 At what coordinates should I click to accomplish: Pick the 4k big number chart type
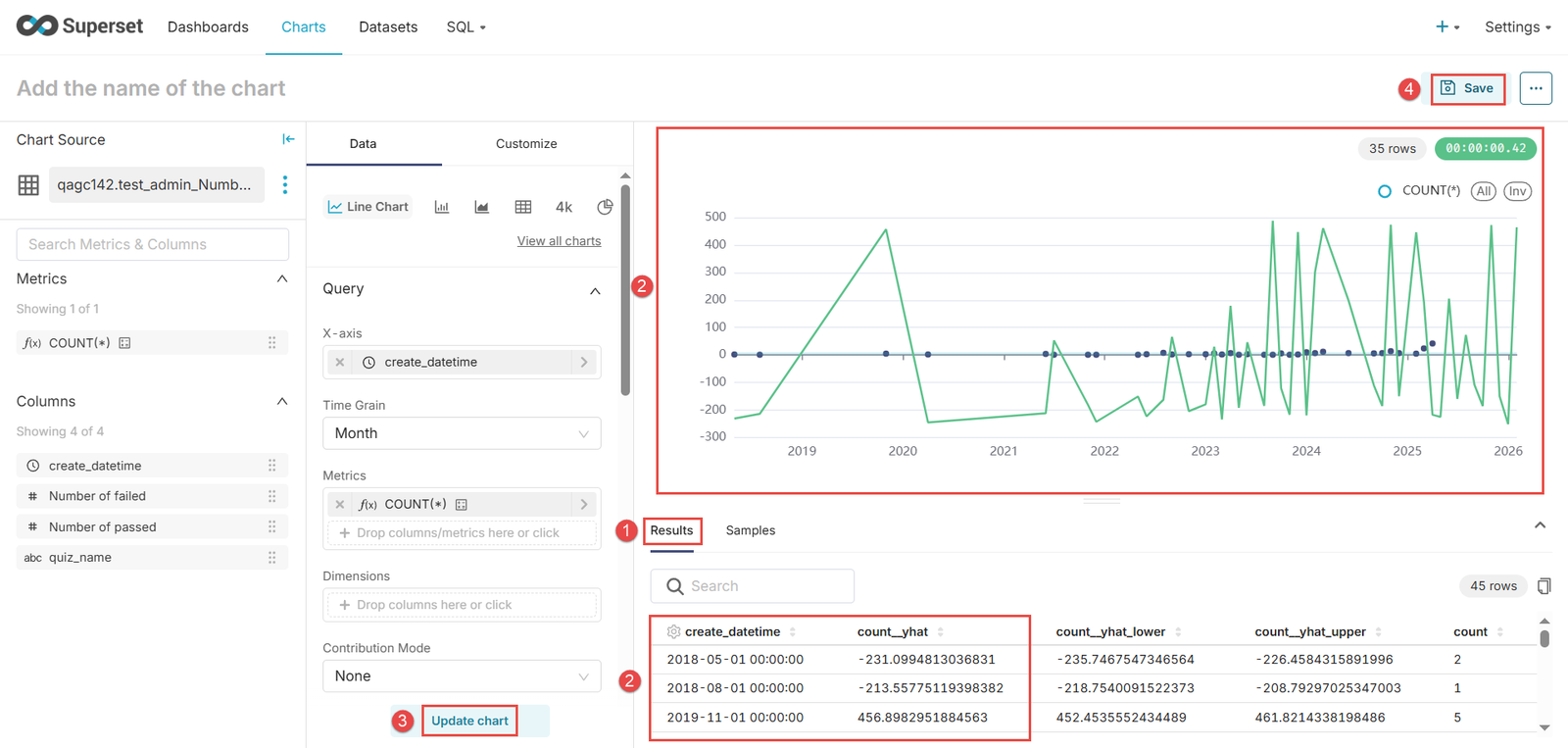click(x=563, y=207)
